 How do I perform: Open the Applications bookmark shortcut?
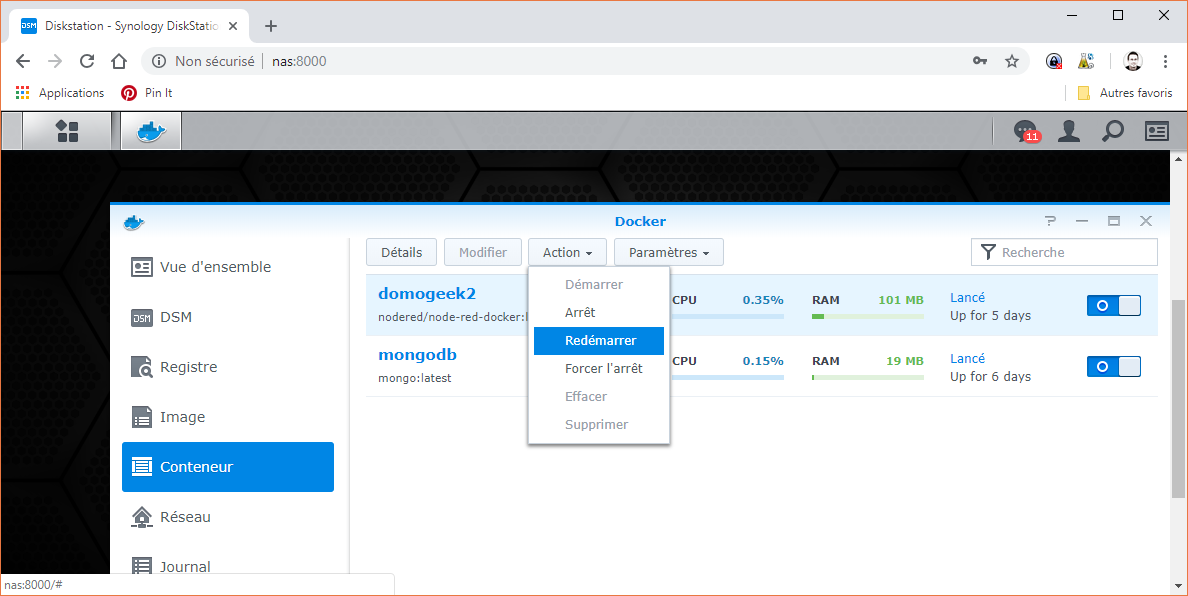[60, 92]
